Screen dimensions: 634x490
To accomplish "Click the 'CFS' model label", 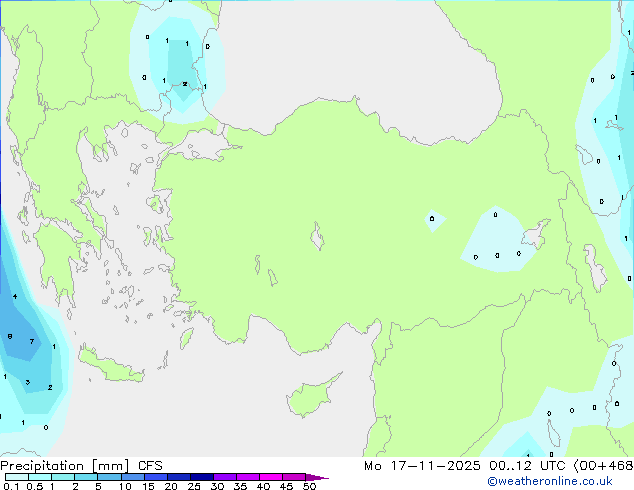I will 150,466.
